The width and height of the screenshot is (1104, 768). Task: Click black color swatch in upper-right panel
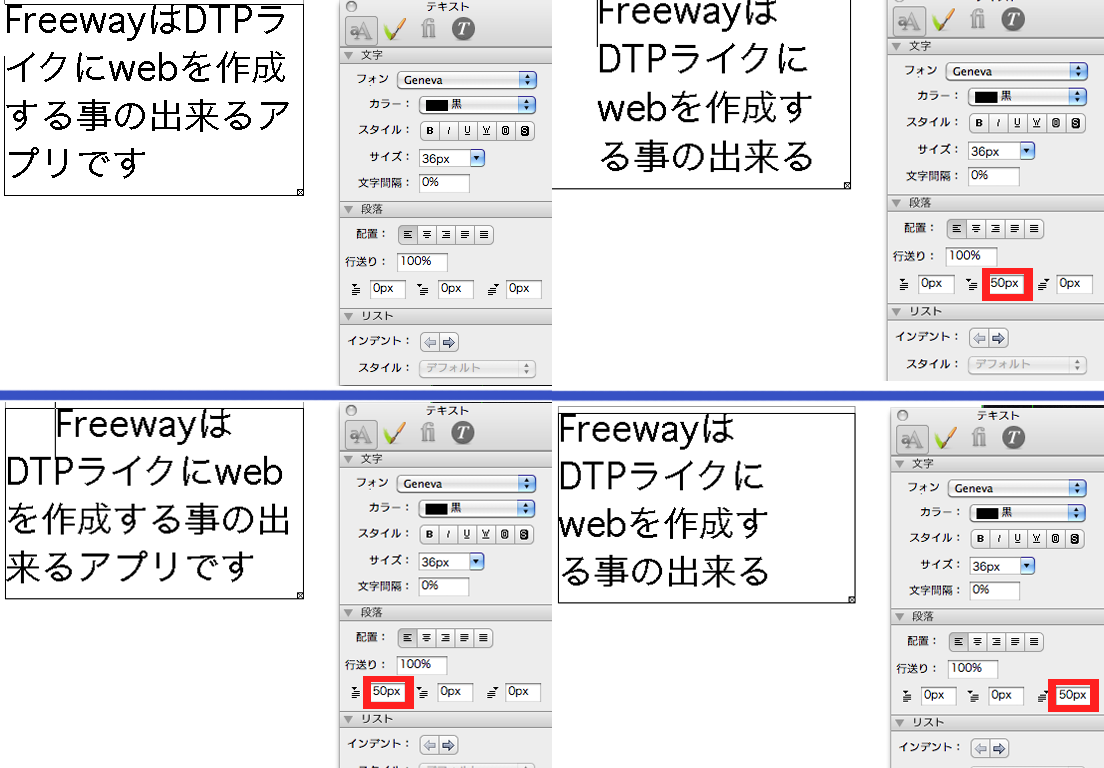coord(986,97)
